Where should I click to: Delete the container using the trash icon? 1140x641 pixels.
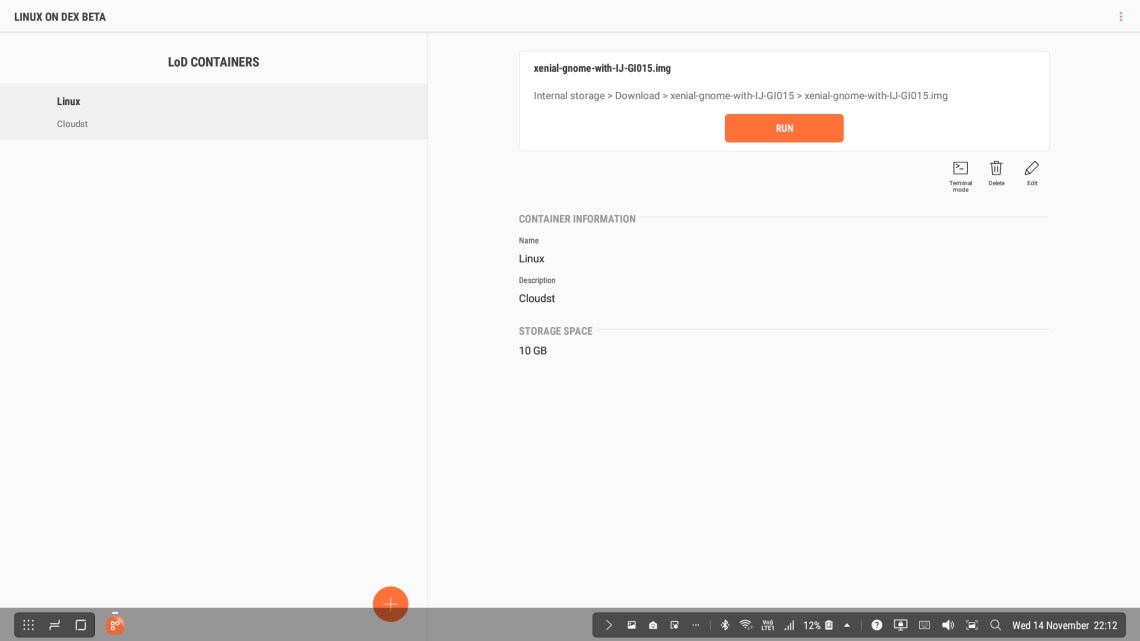(996, 168)
